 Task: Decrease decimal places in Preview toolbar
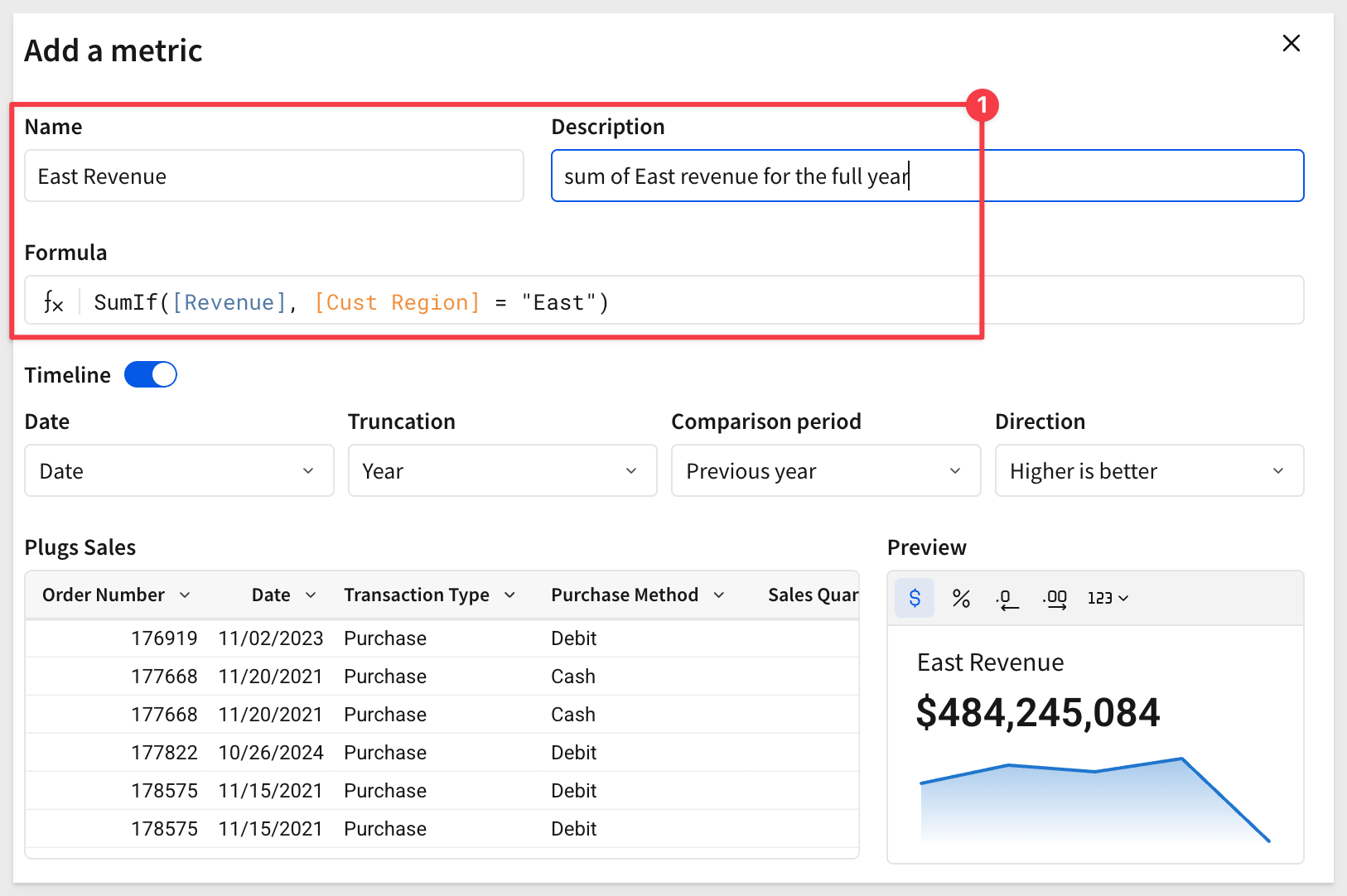1007,599
